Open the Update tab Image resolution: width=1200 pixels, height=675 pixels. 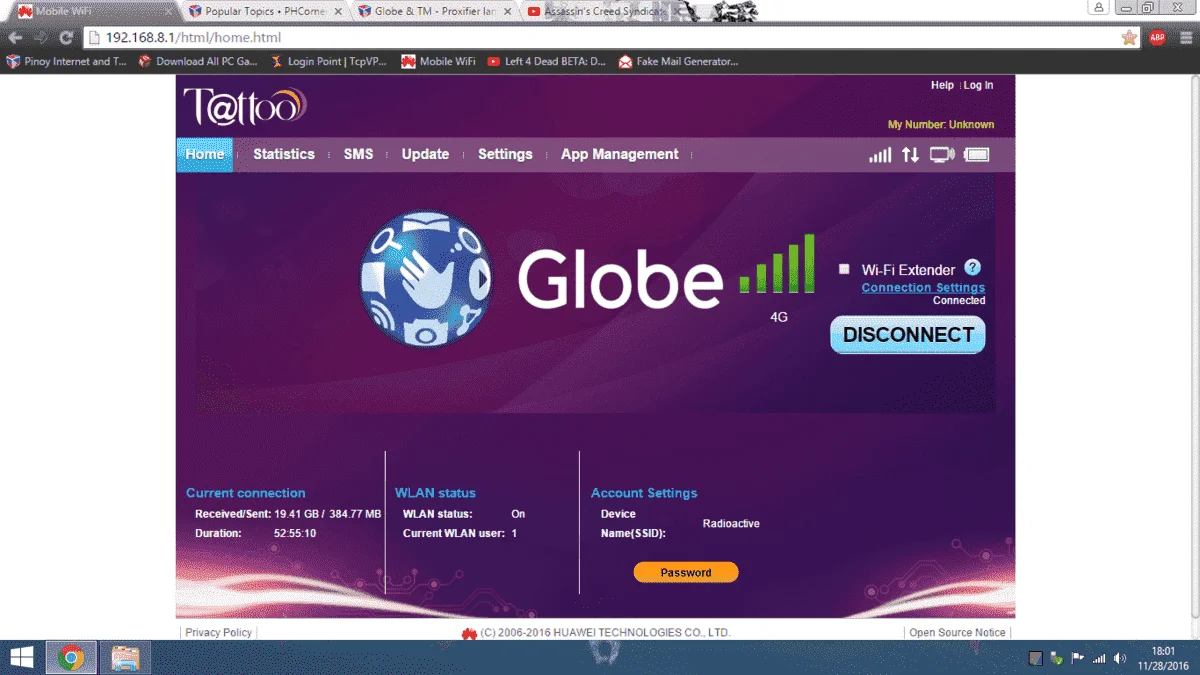click(425, 155)
